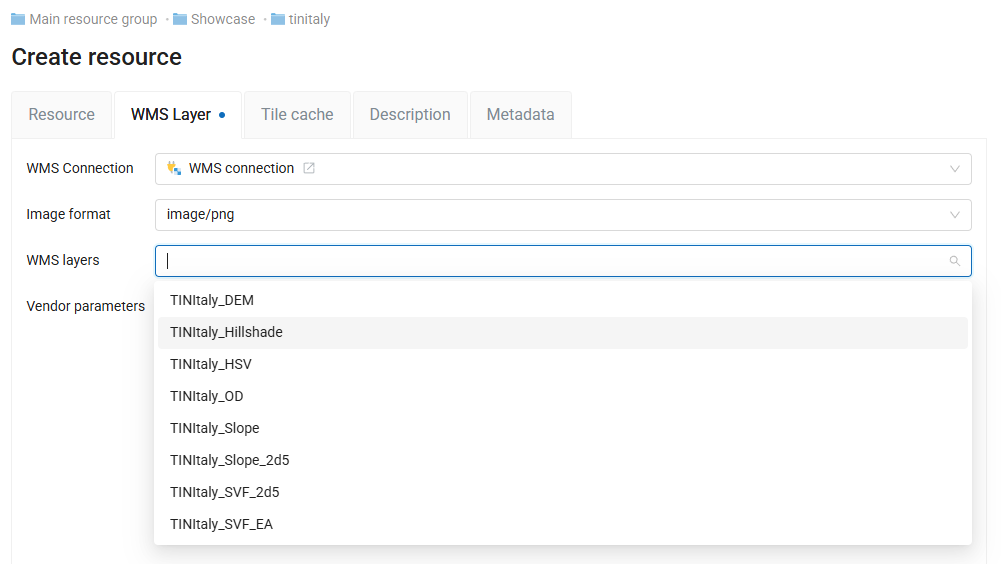Expand the Image format dropdown arrow
Viewport: 1001px width, 564px height.
[954, 215]
